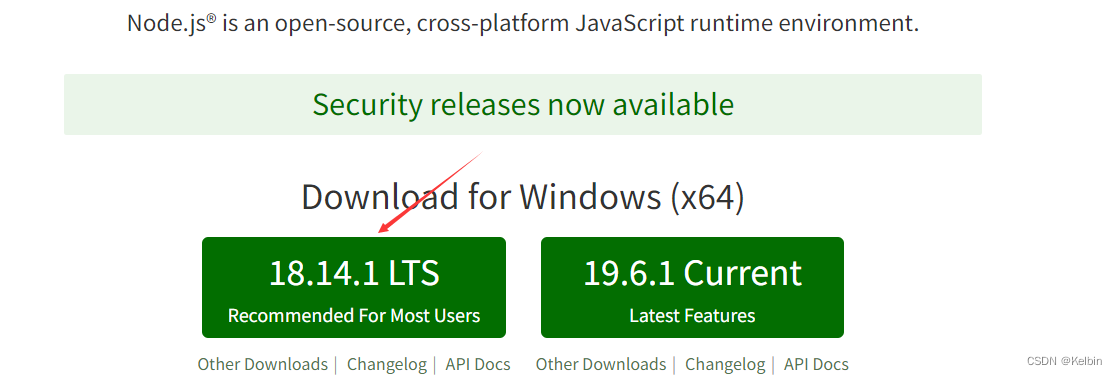This screenshot has height=375, width=1117.
Task: Click the Download for Windows (x64) heading
Action: tap(523, 197)
